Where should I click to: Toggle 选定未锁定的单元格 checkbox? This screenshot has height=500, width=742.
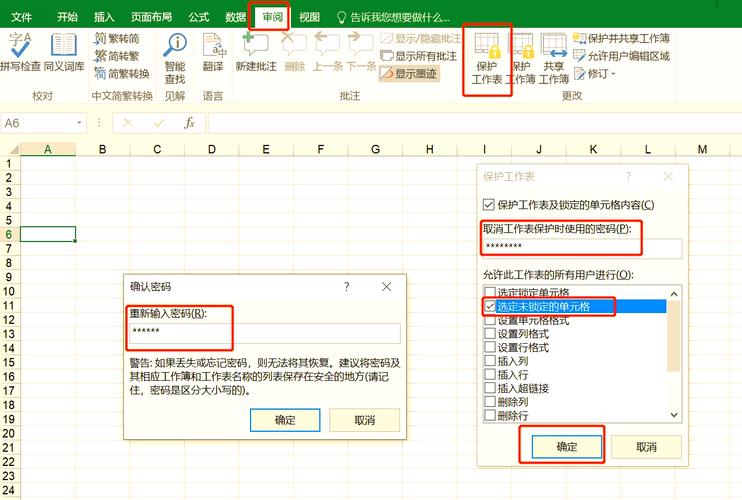tap(490, 306)
